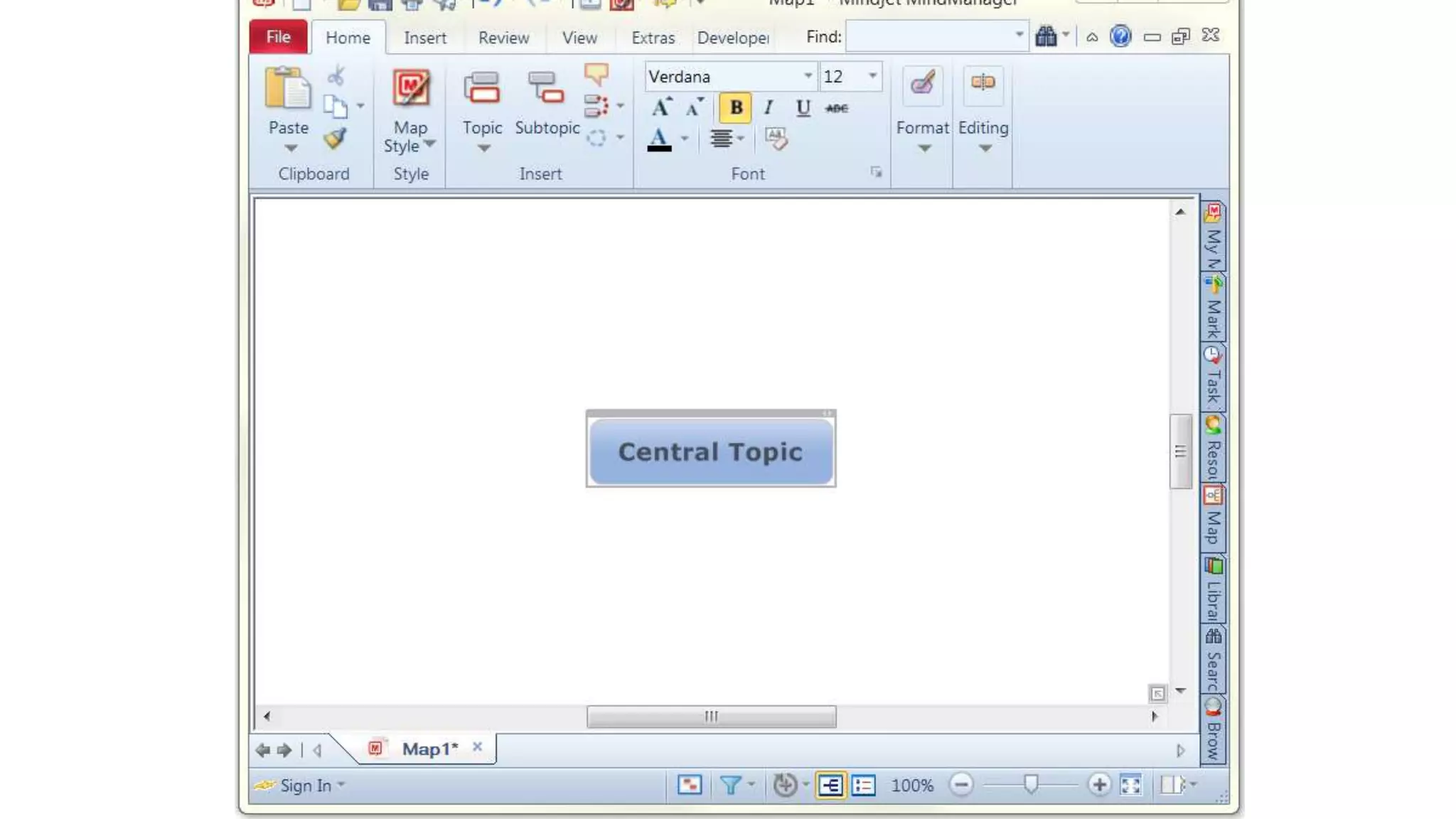The width and height of the screenshot is (1456, 819).
Task: Toggle Underline formatting
Action: click(x=803, y=108)
